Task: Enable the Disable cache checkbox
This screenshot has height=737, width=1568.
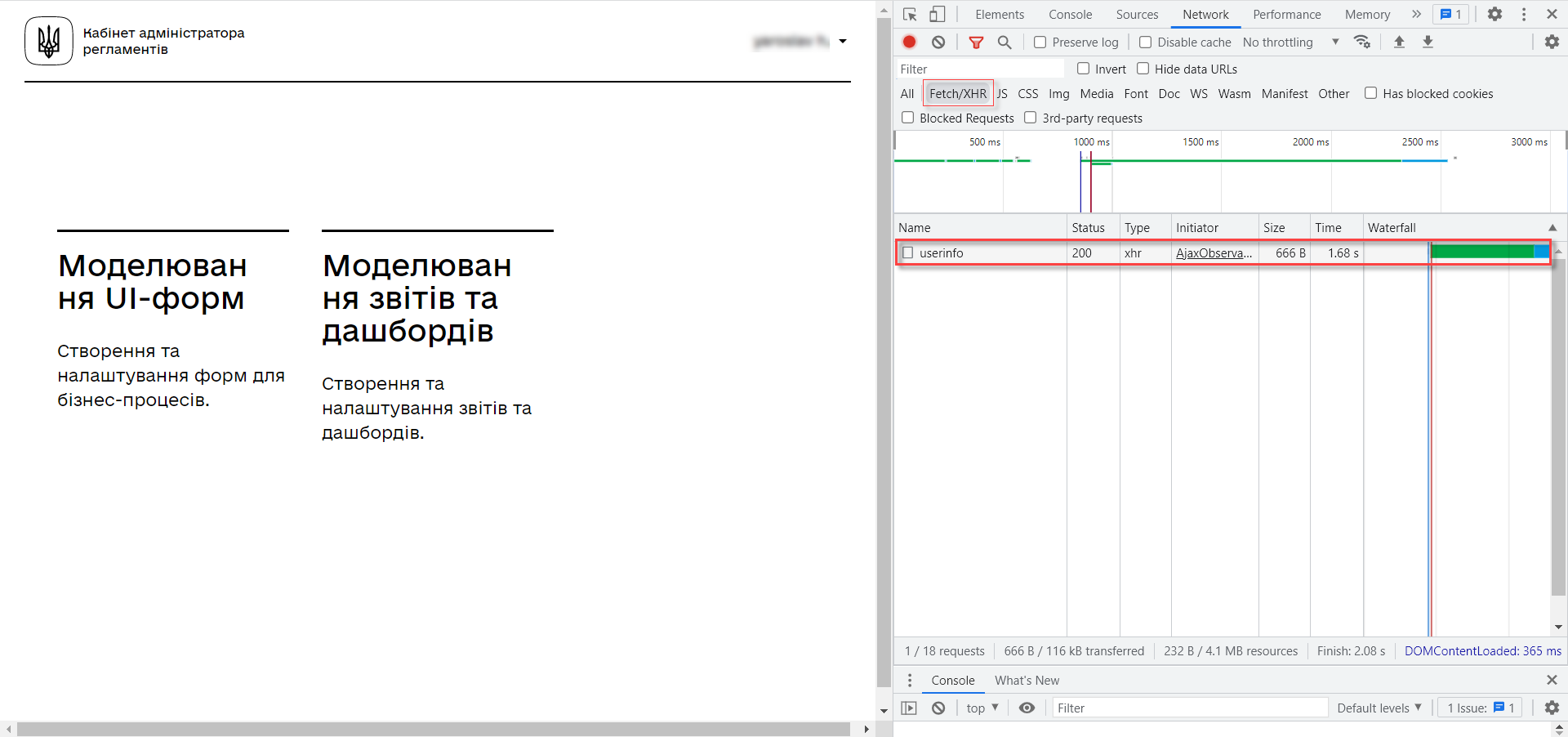Action: 1146,42
